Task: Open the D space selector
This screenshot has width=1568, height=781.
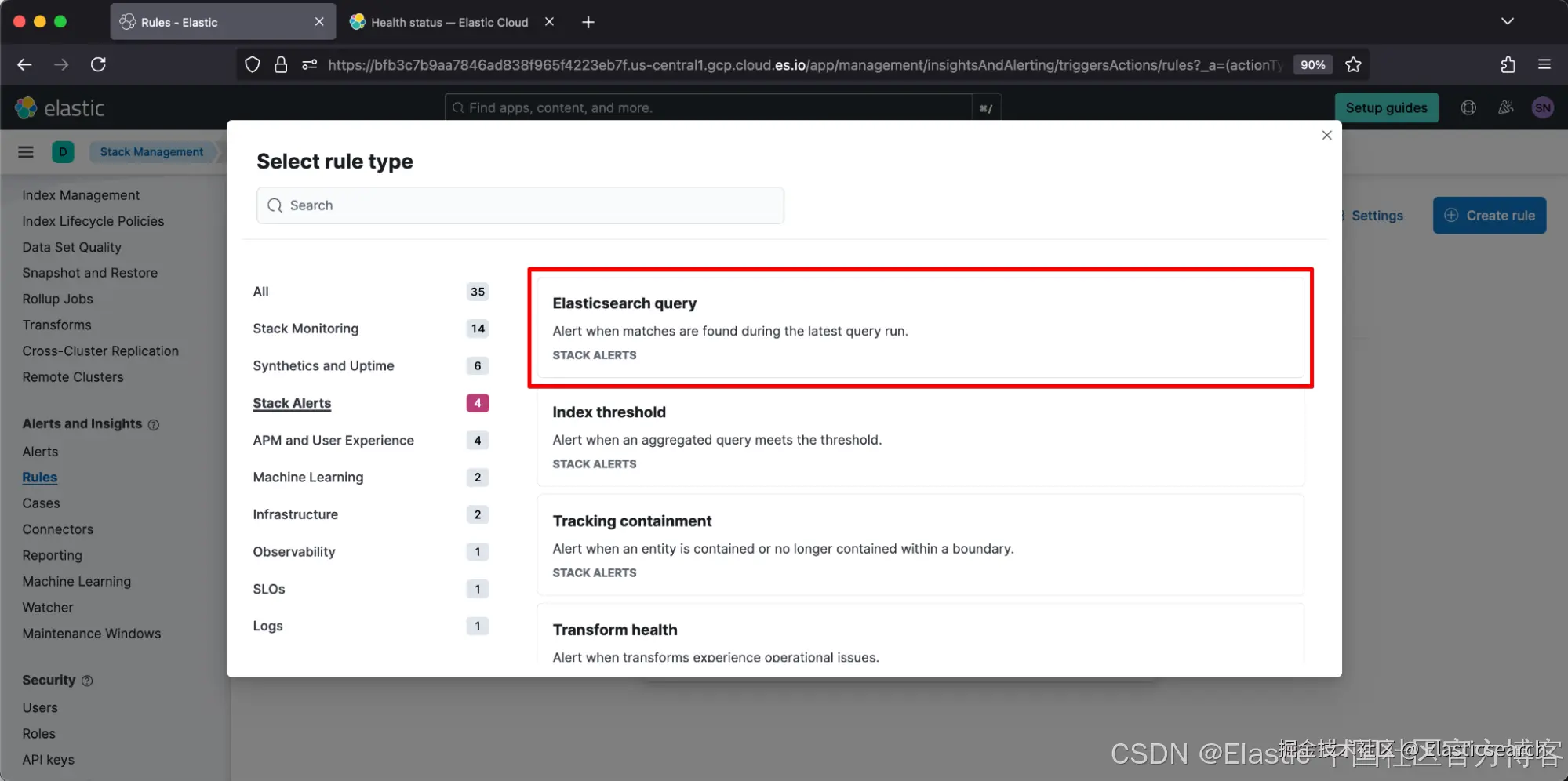Action: coord(63,152)
